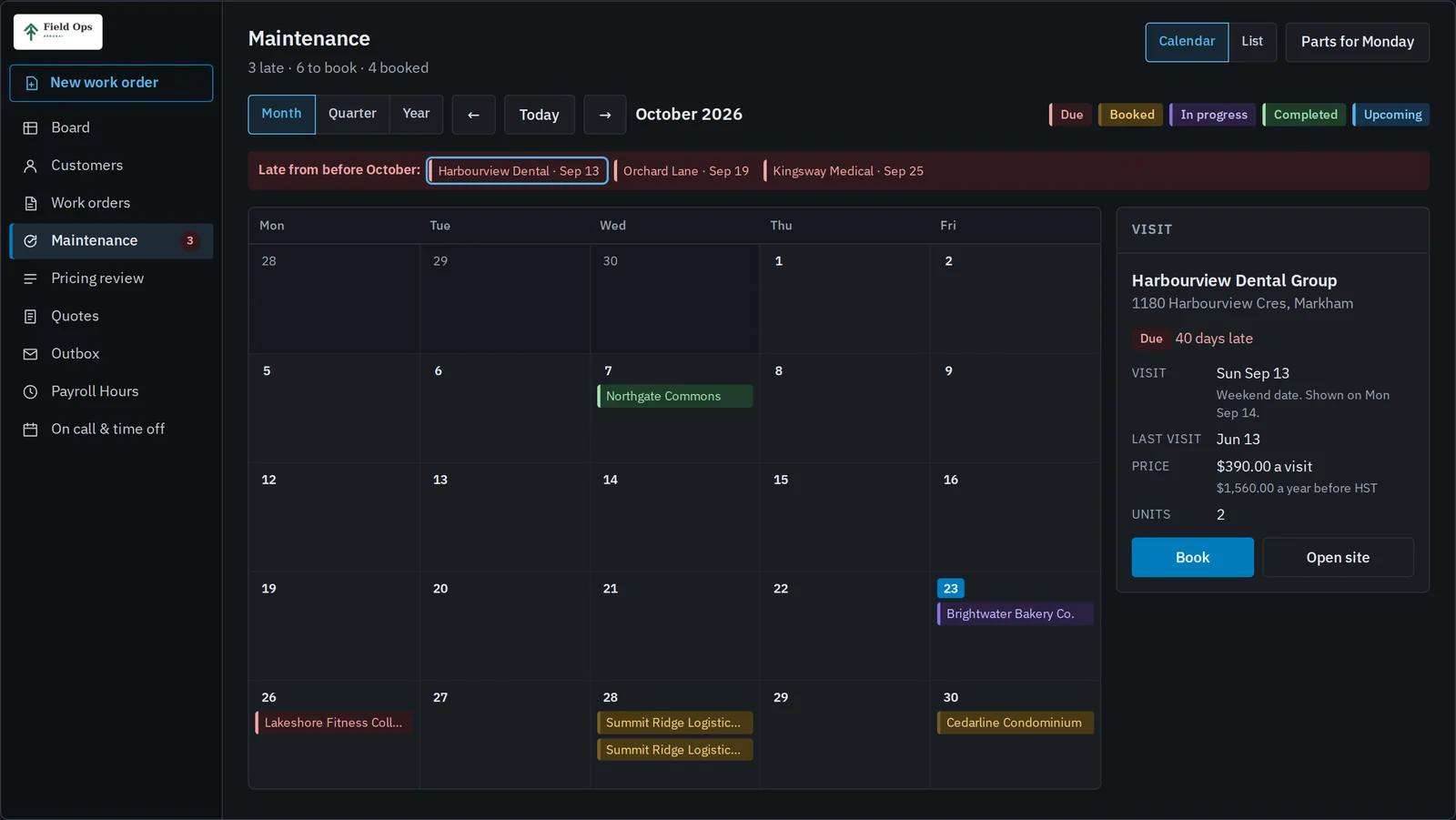Toggle the Booked legend filter
The height and width of the screenshot is (820, 1456).
coord(1130,115)
